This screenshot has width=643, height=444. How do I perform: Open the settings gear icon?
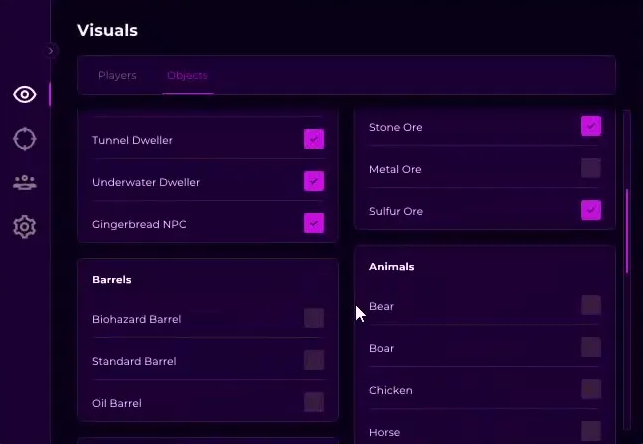coord(25,227)
